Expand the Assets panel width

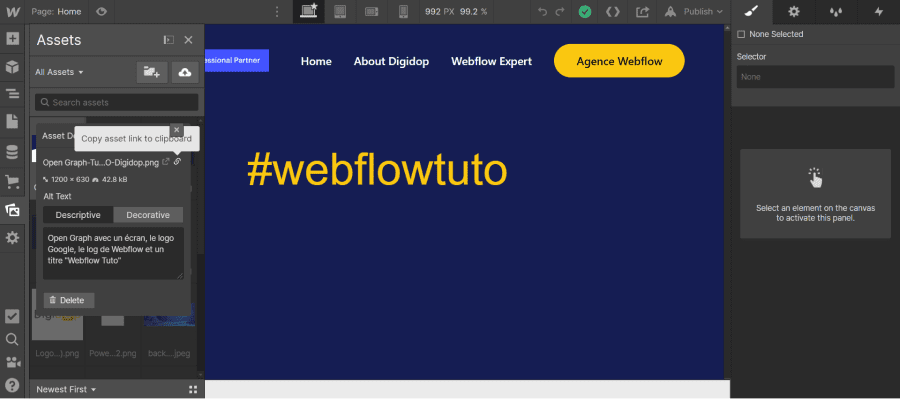pos(169,40)
